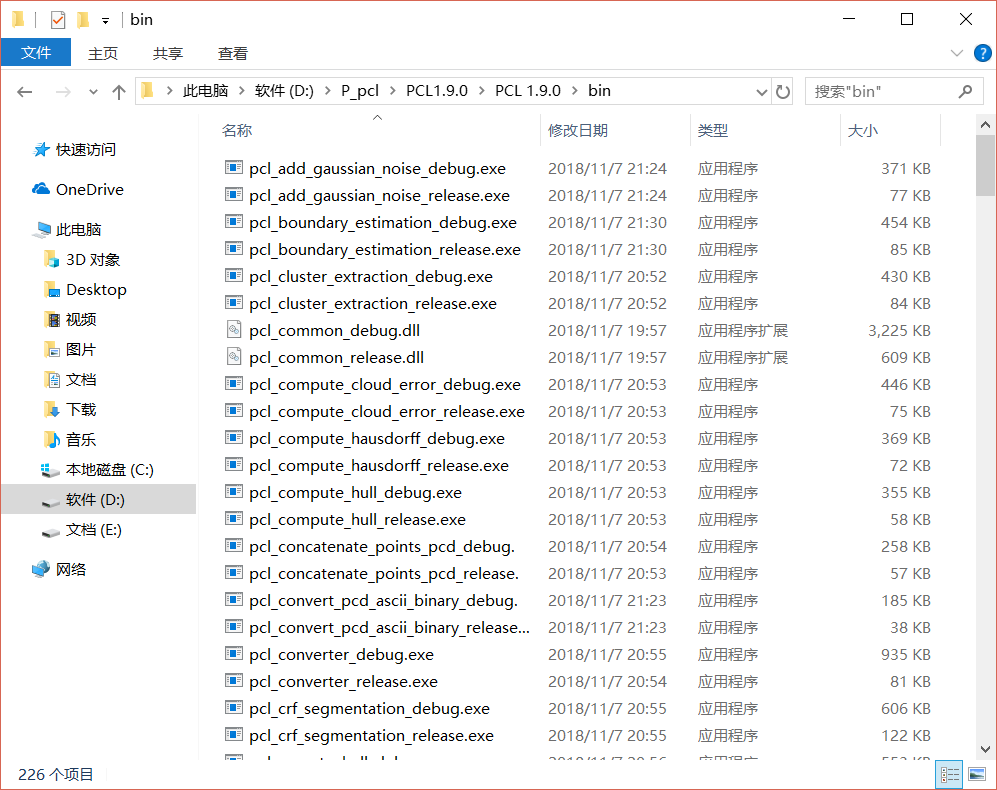Select 本地磁盘 (C:) drive

point(109,469)
